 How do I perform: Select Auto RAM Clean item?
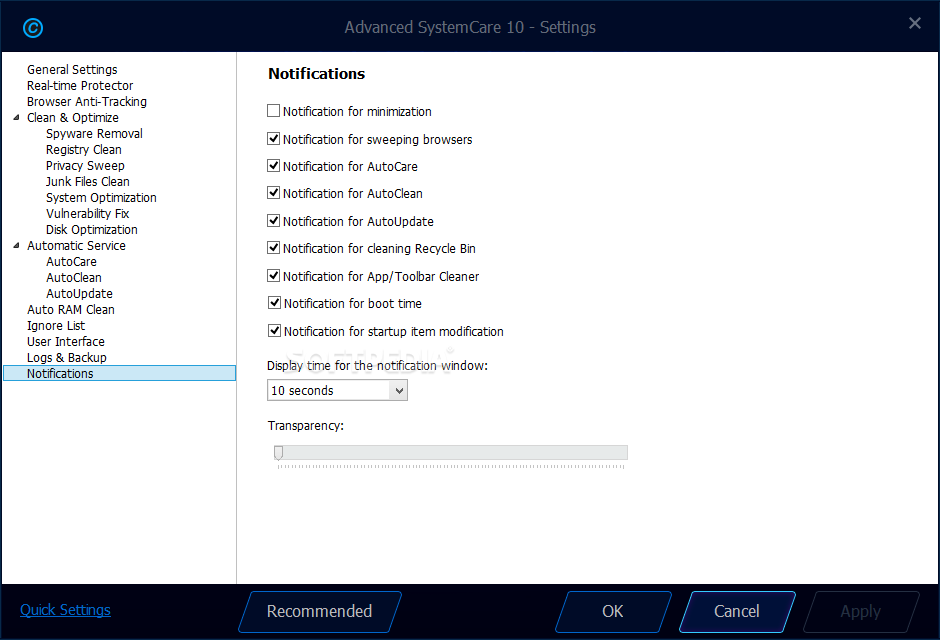pyautogui.click(x=71, y=309)
